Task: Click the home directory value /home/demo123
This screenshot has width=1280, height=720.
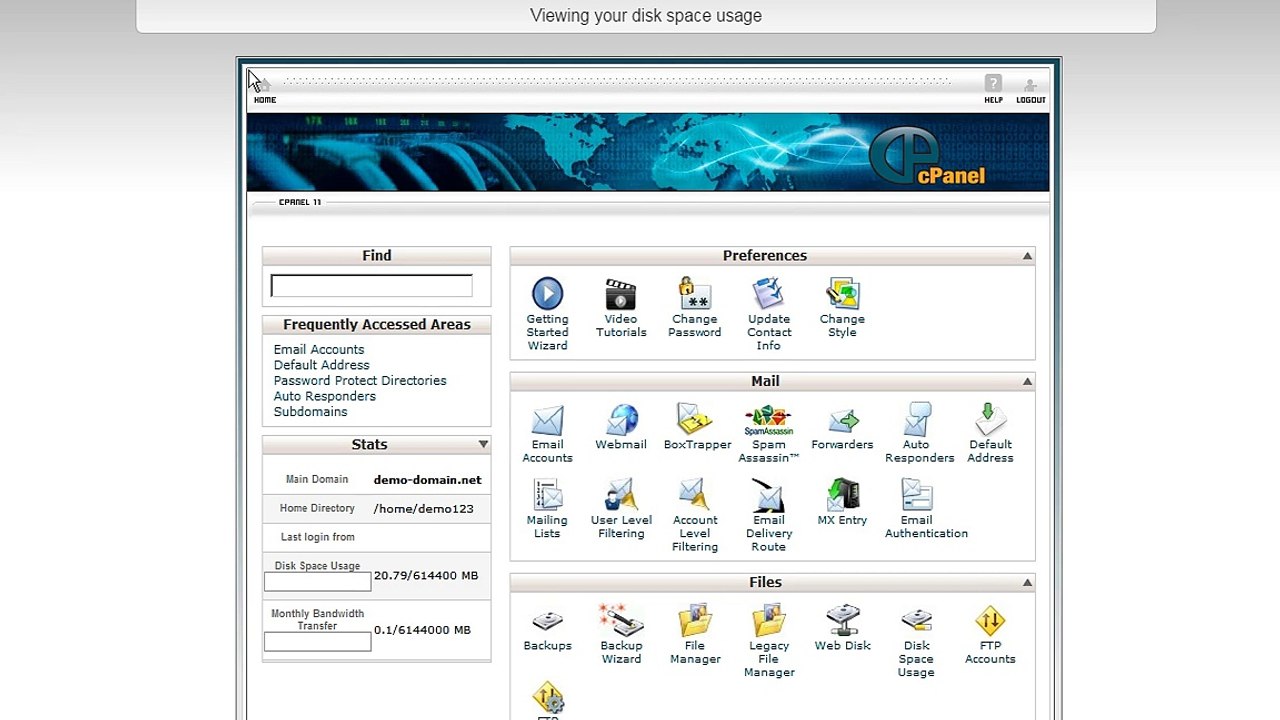Action: [423, 509]
